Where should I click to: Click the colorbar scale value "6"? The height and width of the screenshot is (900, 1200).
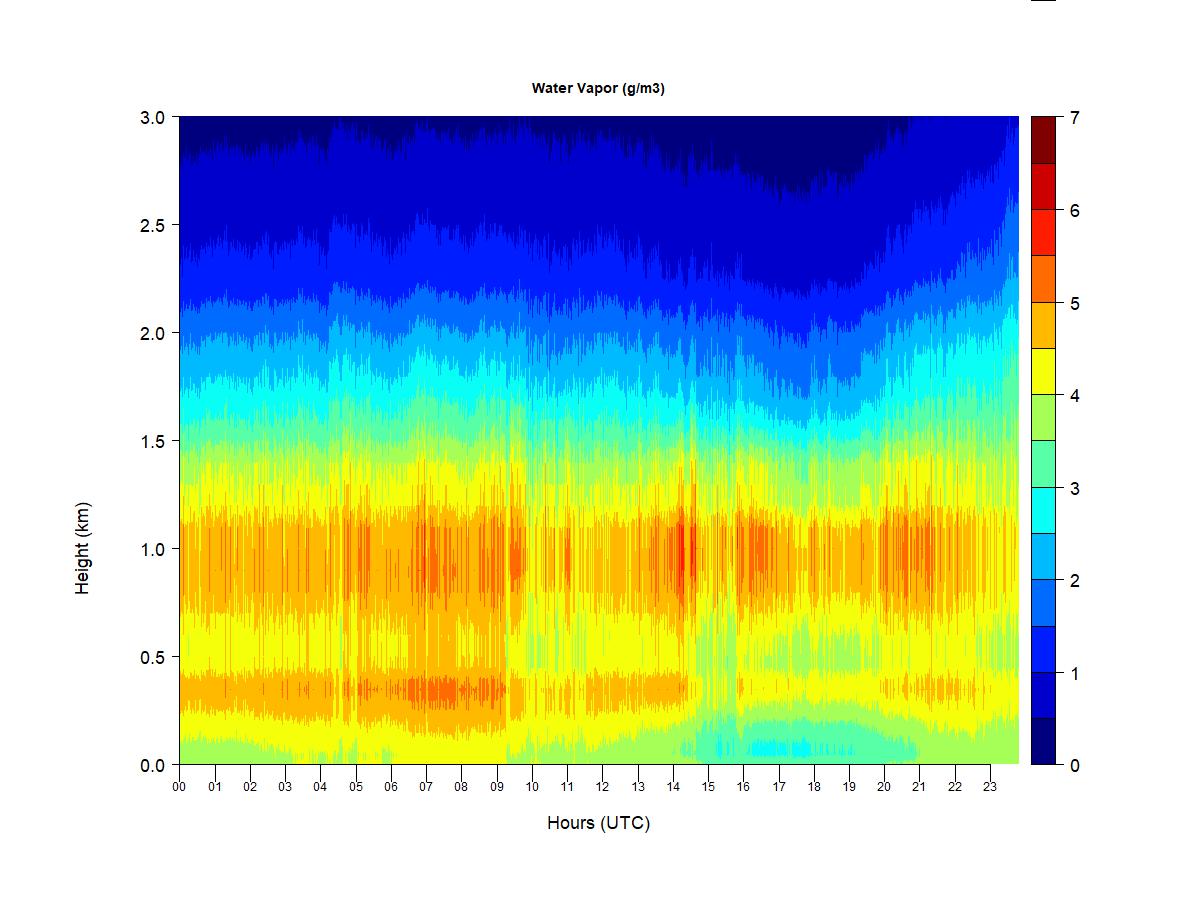pos(1074,211)
